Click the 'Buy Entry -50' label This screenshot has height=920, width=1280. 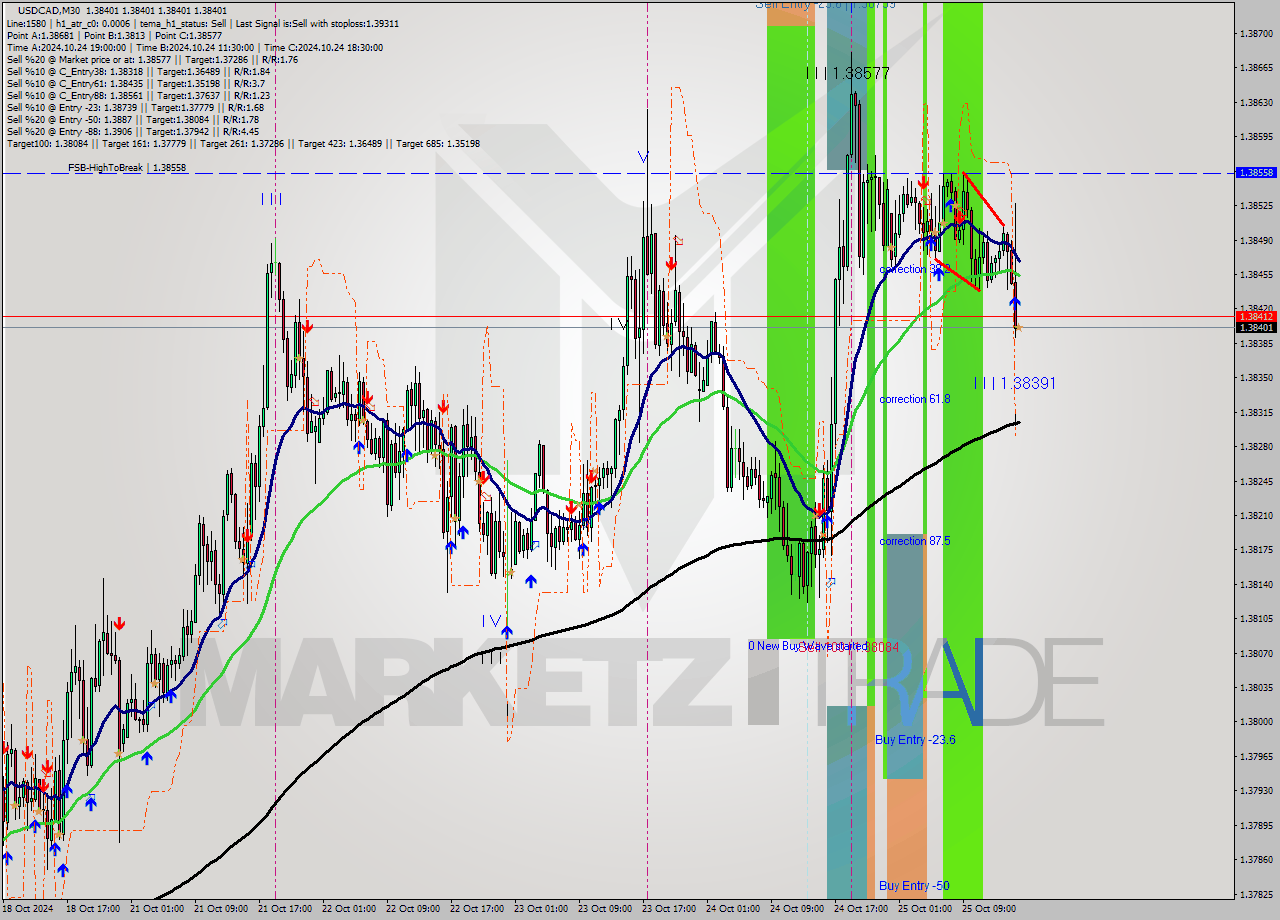914,886
